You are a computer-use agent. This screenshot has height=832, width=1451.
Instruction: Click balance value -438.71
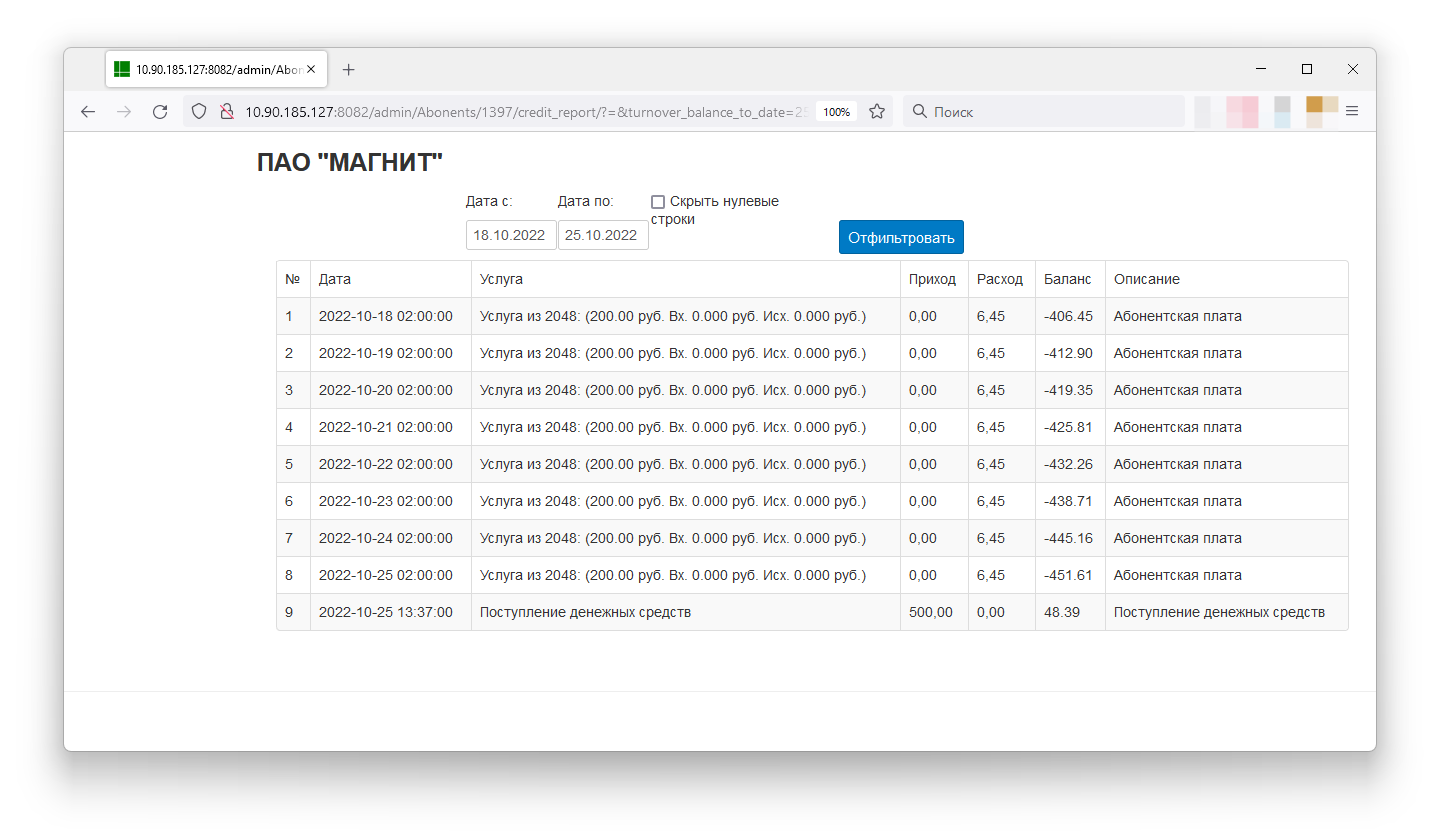[x=1069, y=501]
